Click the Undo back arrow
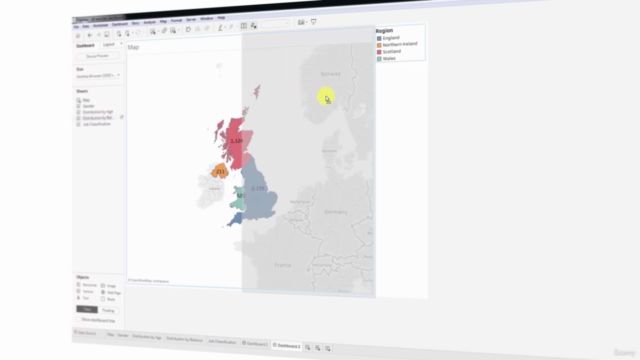 coord(90,35)
